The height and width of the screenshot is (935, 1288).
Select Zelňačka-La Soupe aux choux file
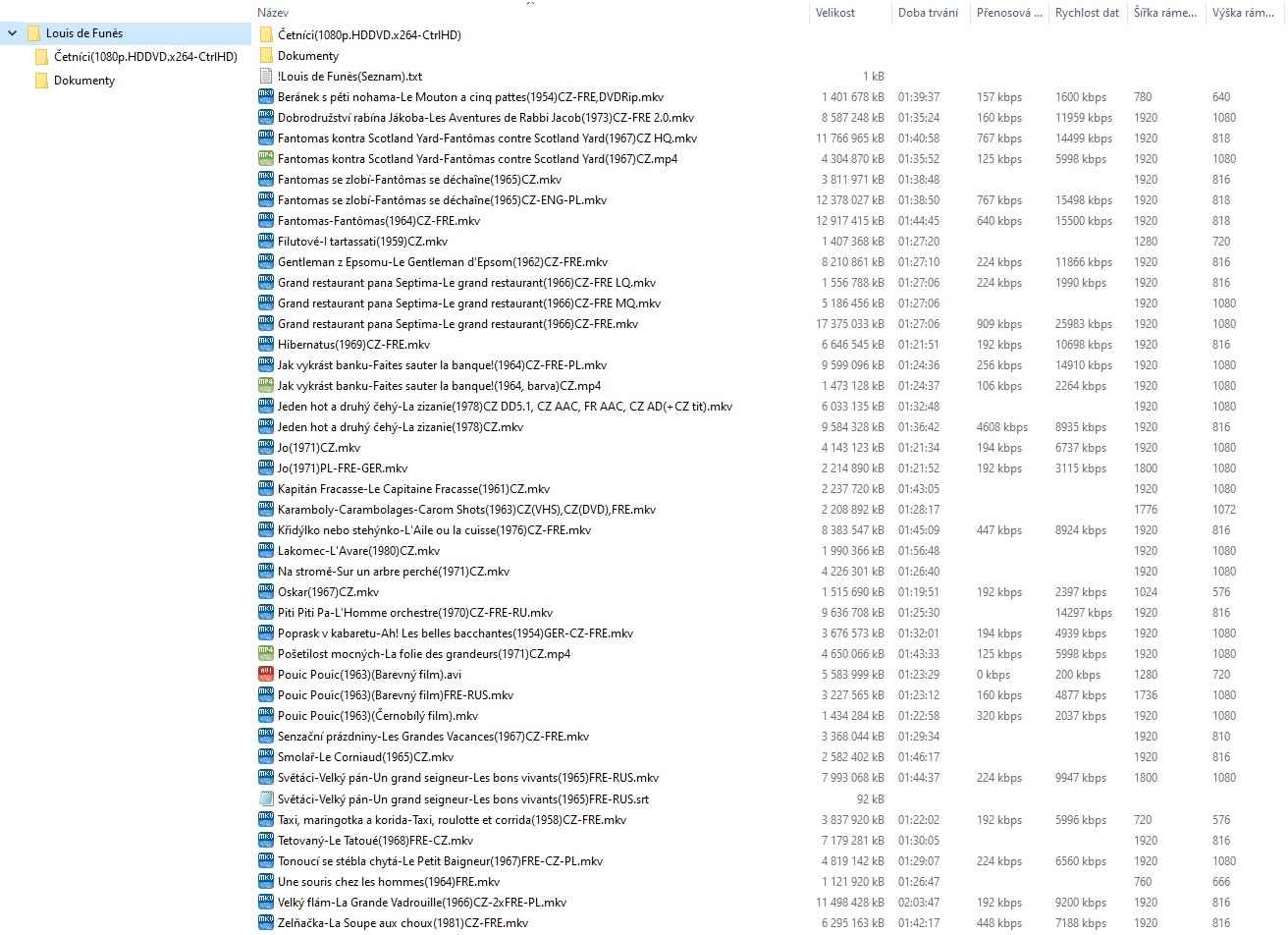click(x=402, y=923)
